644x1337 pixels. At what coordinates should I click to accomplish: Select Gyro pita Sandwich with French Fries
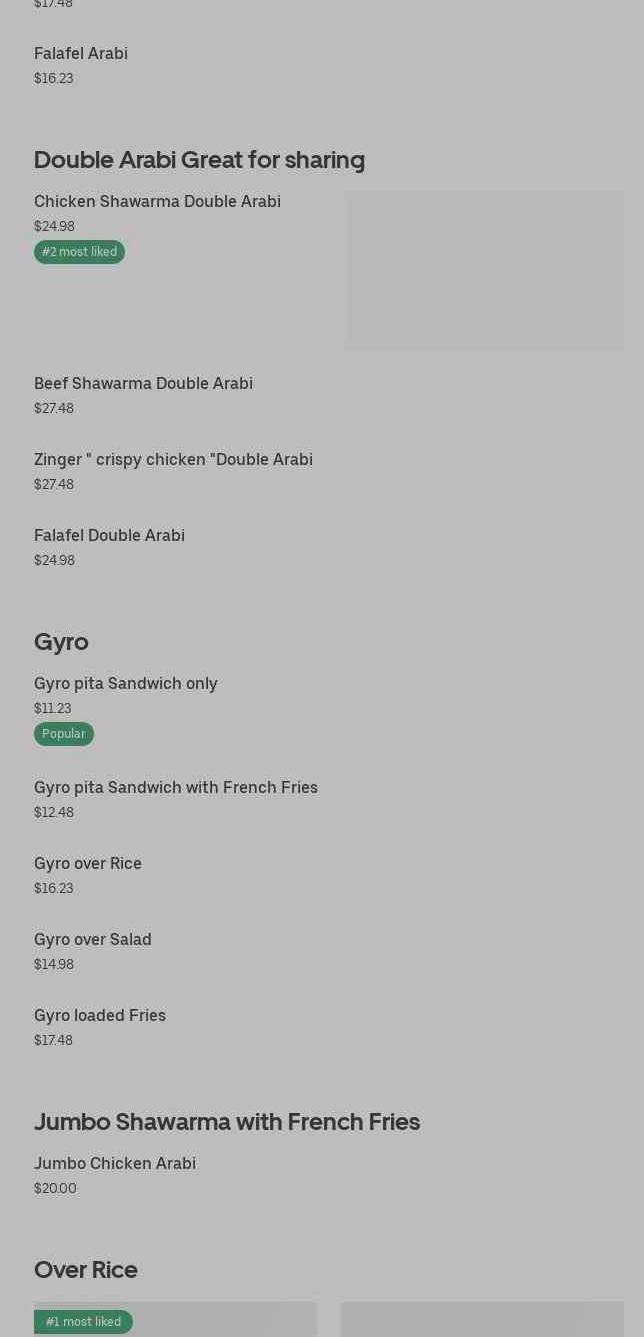click(x=176, y=788)
